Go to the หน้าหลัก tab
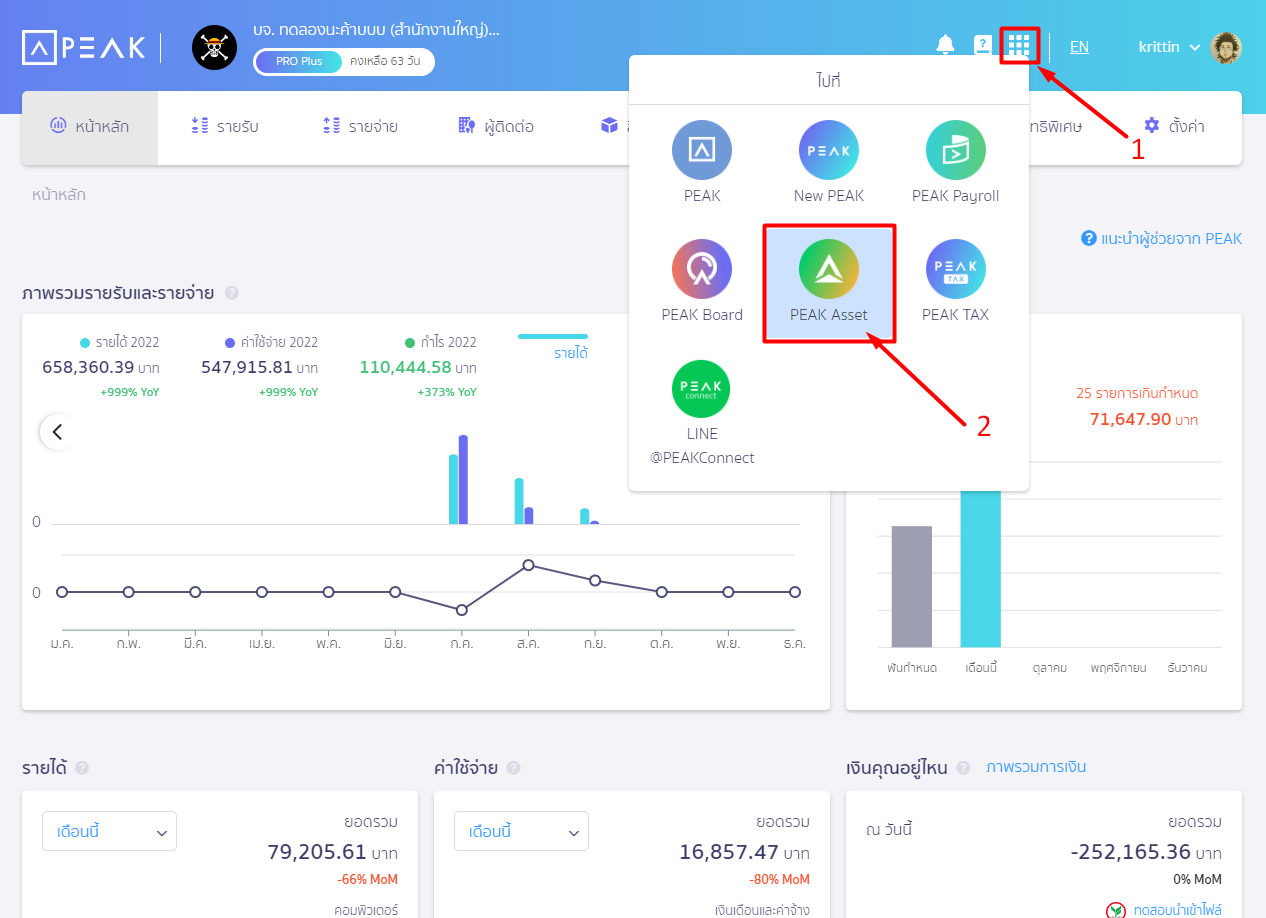Viewport: 1266px width, 918px height. [90, 127]
